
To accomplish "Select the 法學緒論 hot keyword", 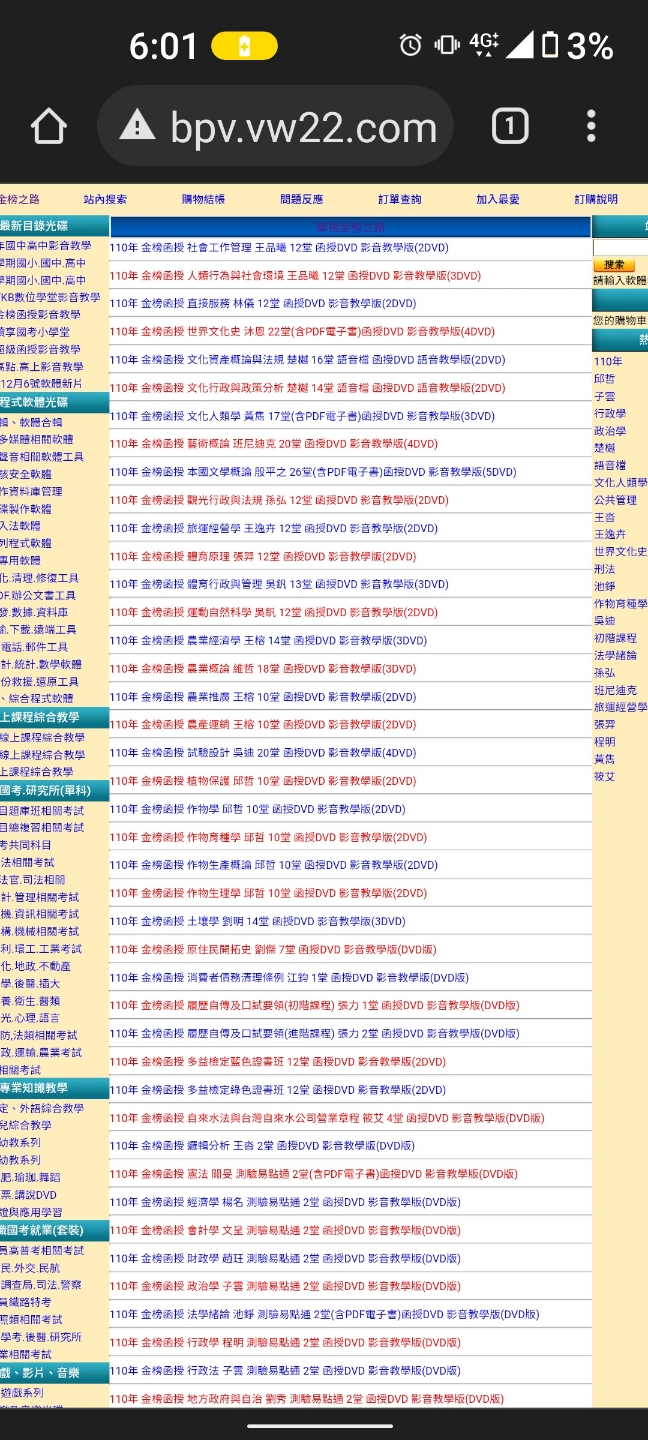I will 615,656.
